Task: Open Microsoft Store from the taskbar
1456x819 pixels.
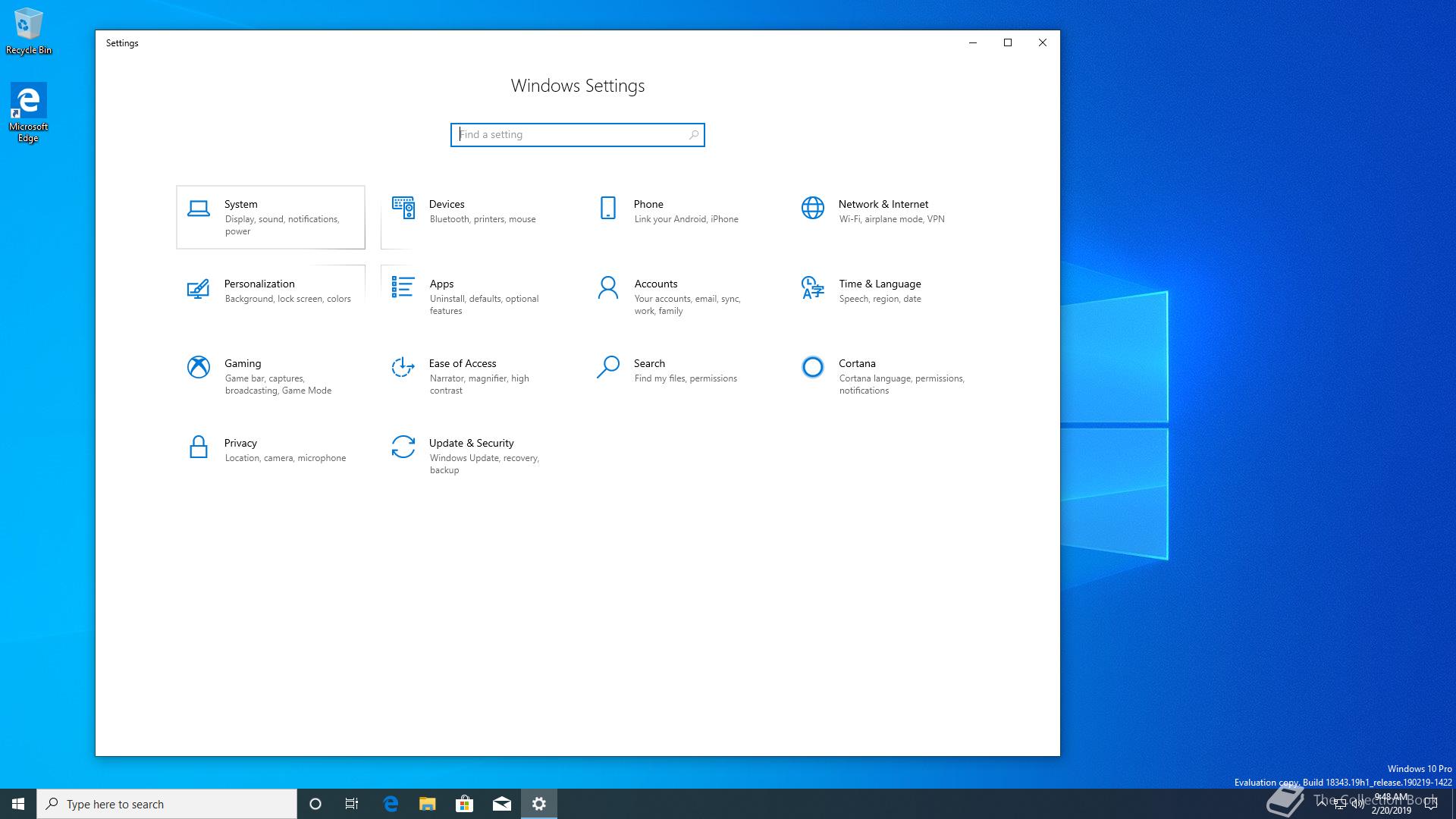Action: click(464, 804)
